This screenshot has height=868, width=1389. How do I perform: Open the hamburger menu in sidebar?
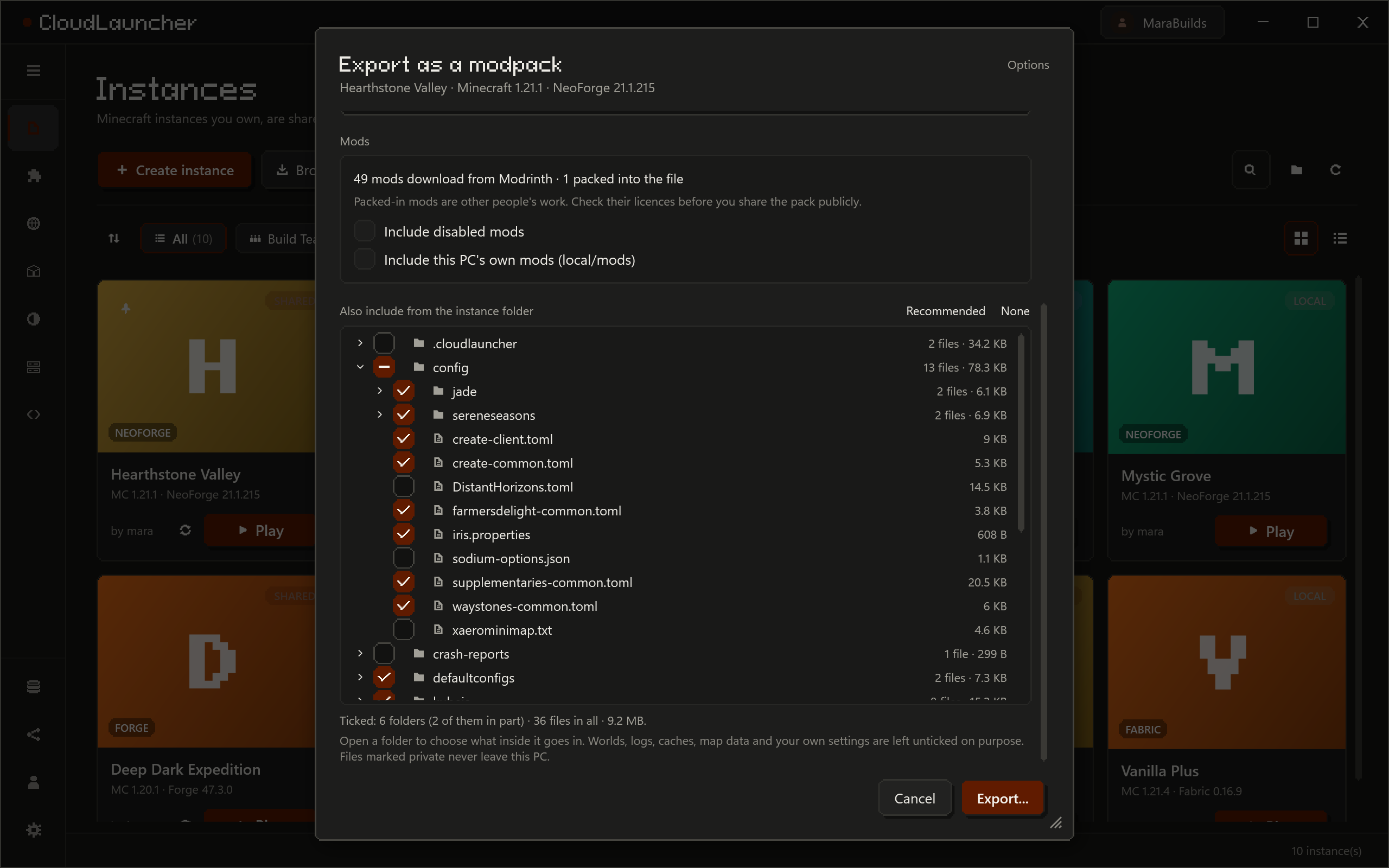tap(33, 71)
